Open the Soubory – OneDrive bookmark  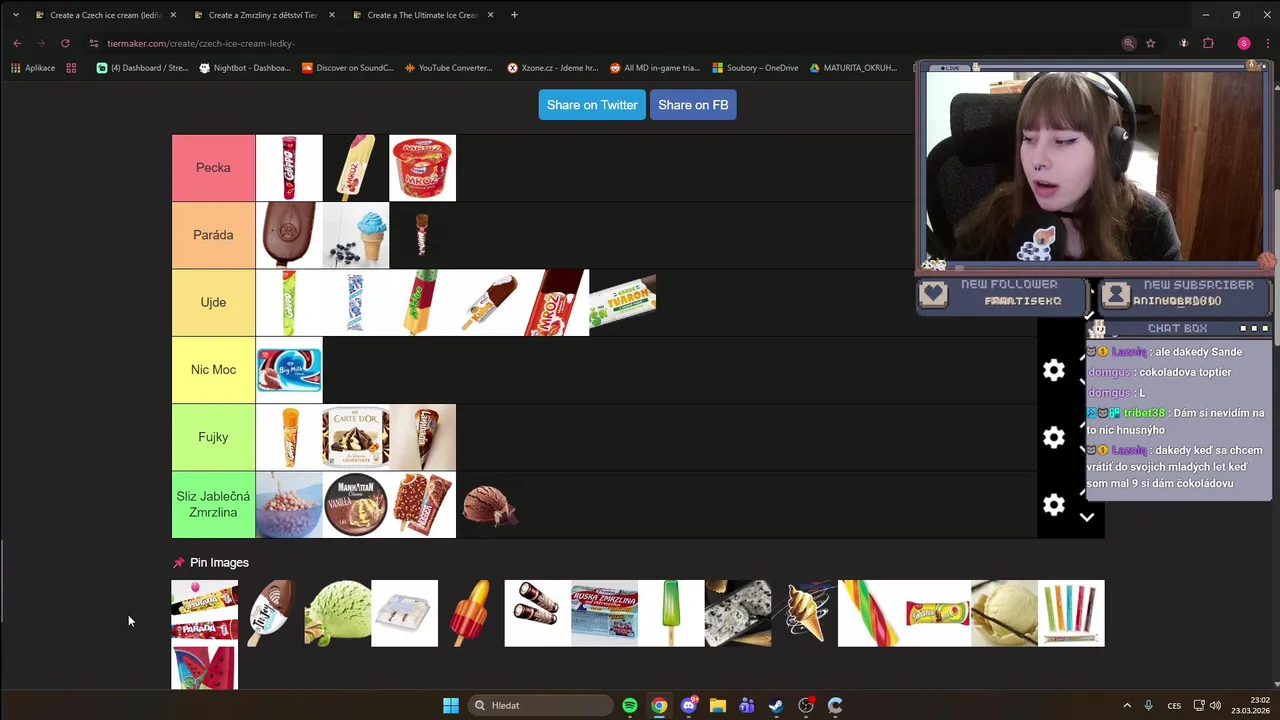tap(755, 68)
